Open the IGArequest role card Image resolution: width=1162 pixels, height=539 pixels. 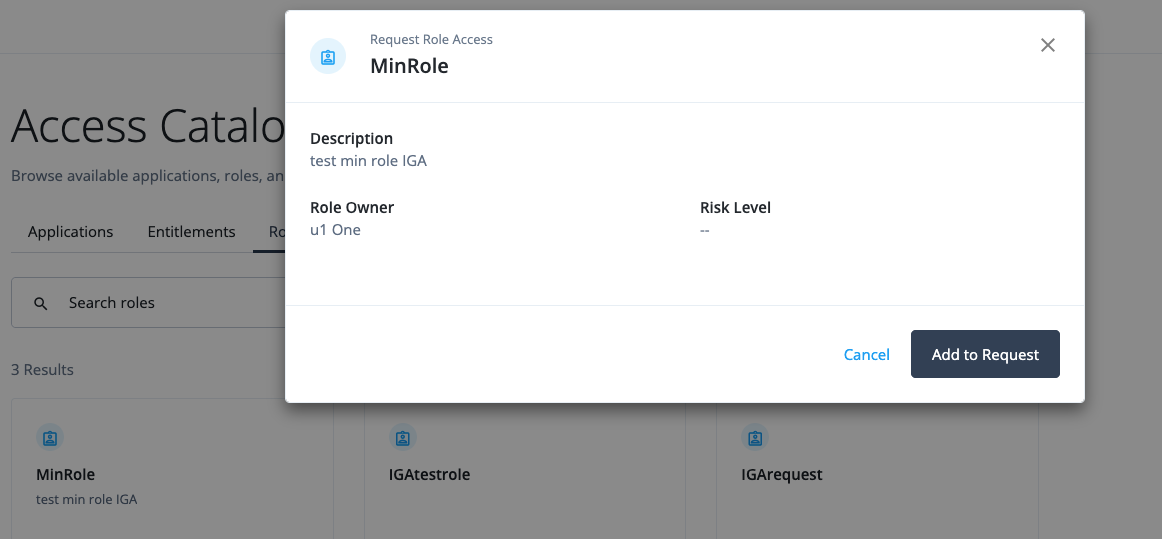[x=782, y=474]
